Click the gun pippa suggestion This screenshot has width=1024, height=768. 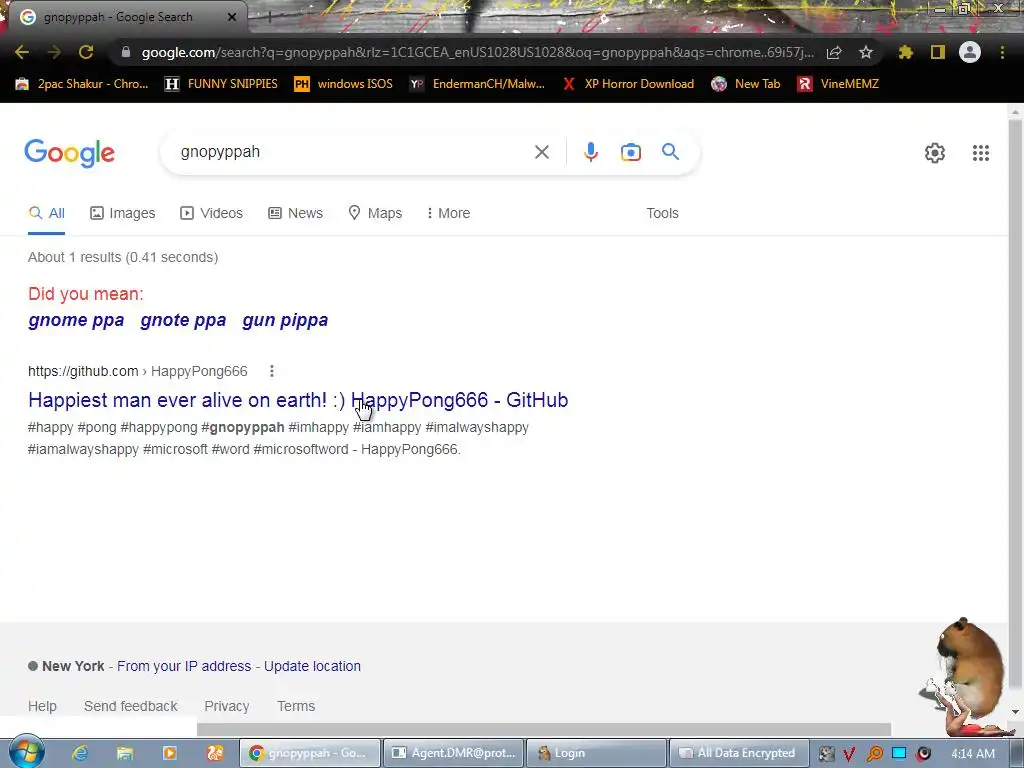point(285,320)
